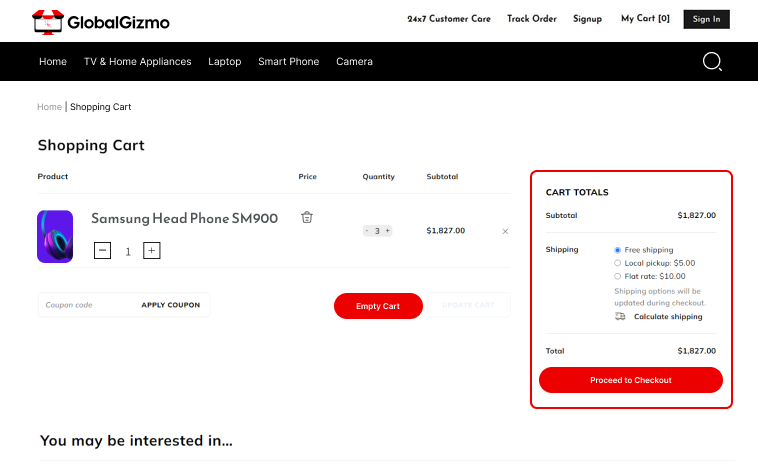The image size is (758, 473).
Task: Open TV & Home Appliances menu
Action: tap(137, 62)
